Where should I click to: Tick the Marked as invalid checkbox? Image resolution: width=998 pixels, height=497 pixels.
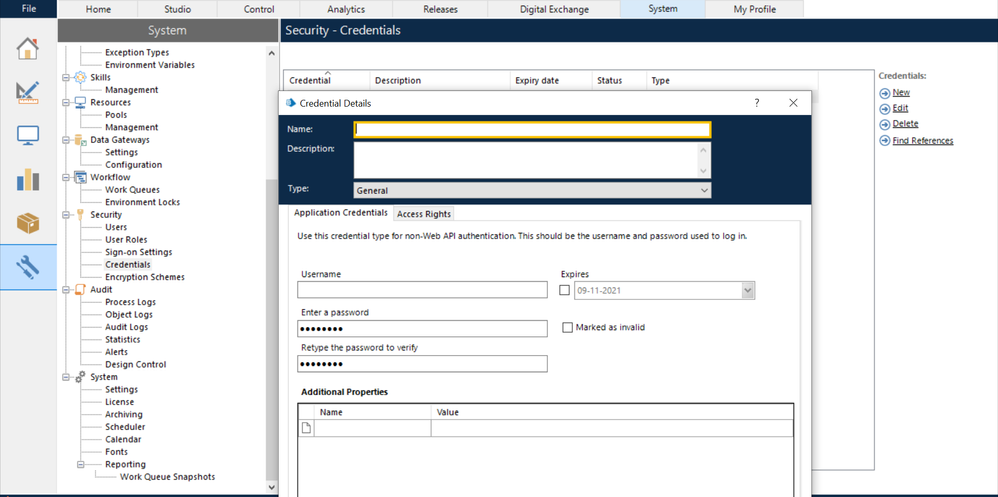point(568,327)
